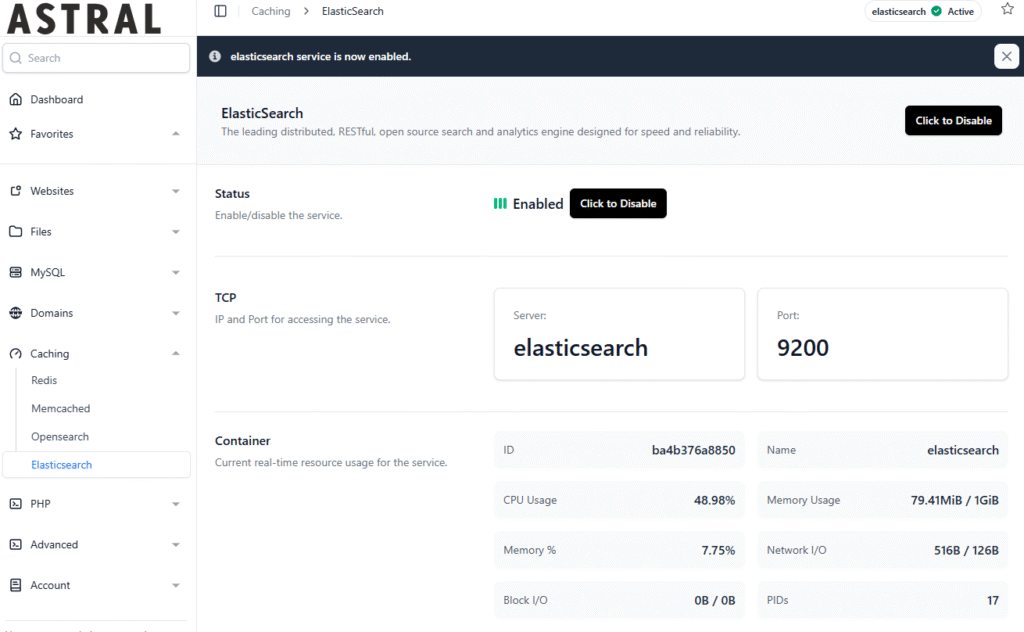Image resolution: width=1024 pixels, height=632 pixels.
Task: Click the Network I/O 516B / 126B value
Action: tap(967, 550)
